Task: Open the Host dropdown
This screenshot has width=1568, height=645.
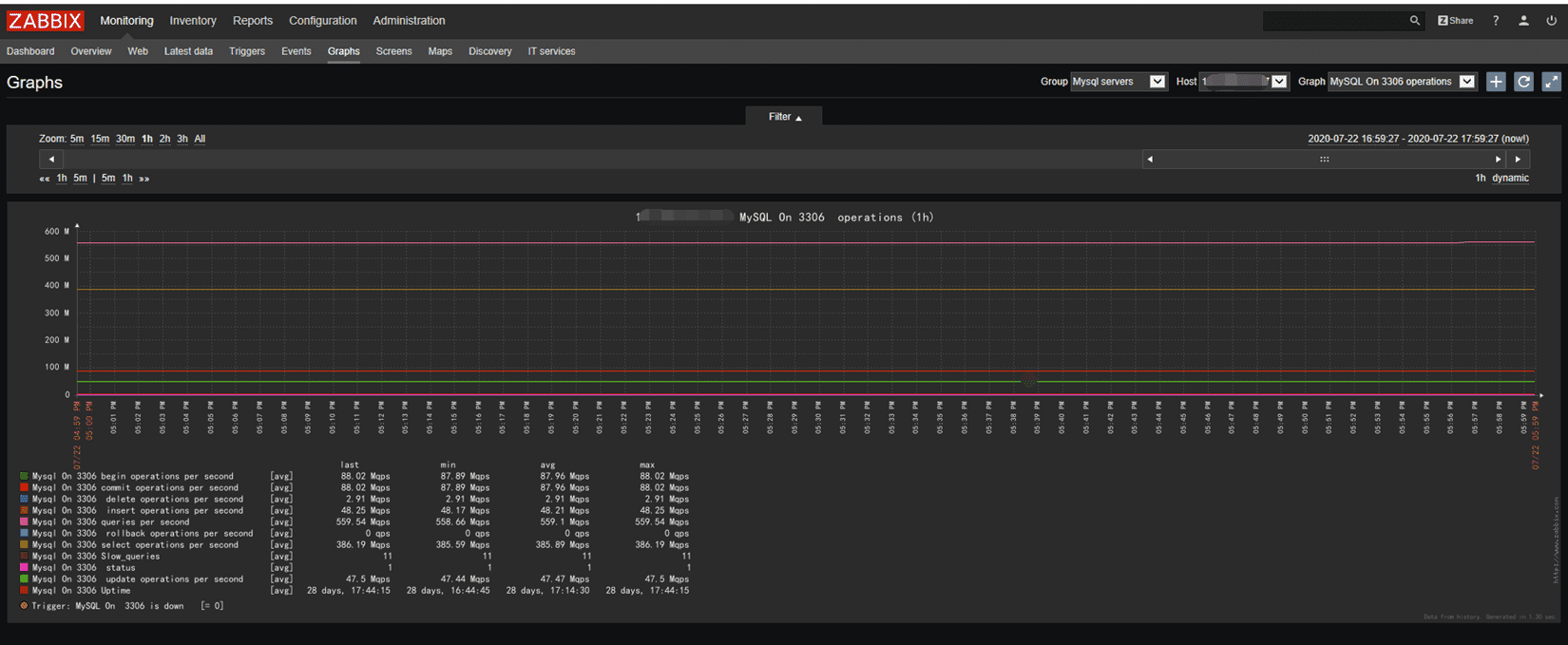Action: tap(1243, 82)
